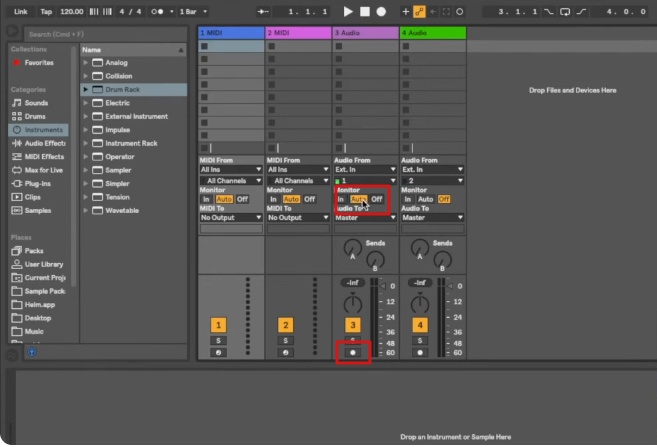Image resolution: width=657 pixels, height=447 pixels.
Task: Click the browser preview headphone icon
Action: (x=32, y=352)
